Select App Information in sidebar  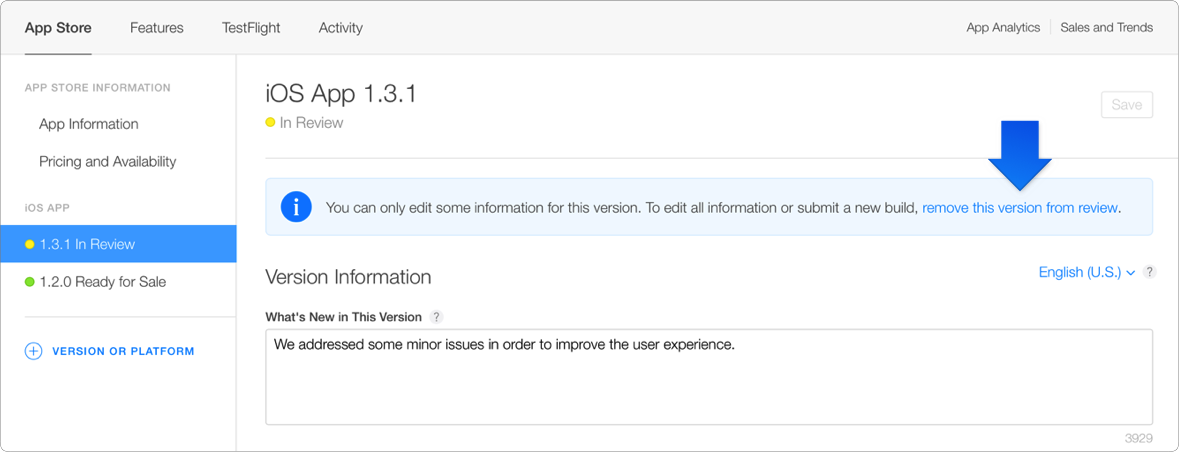pos(89,124)
